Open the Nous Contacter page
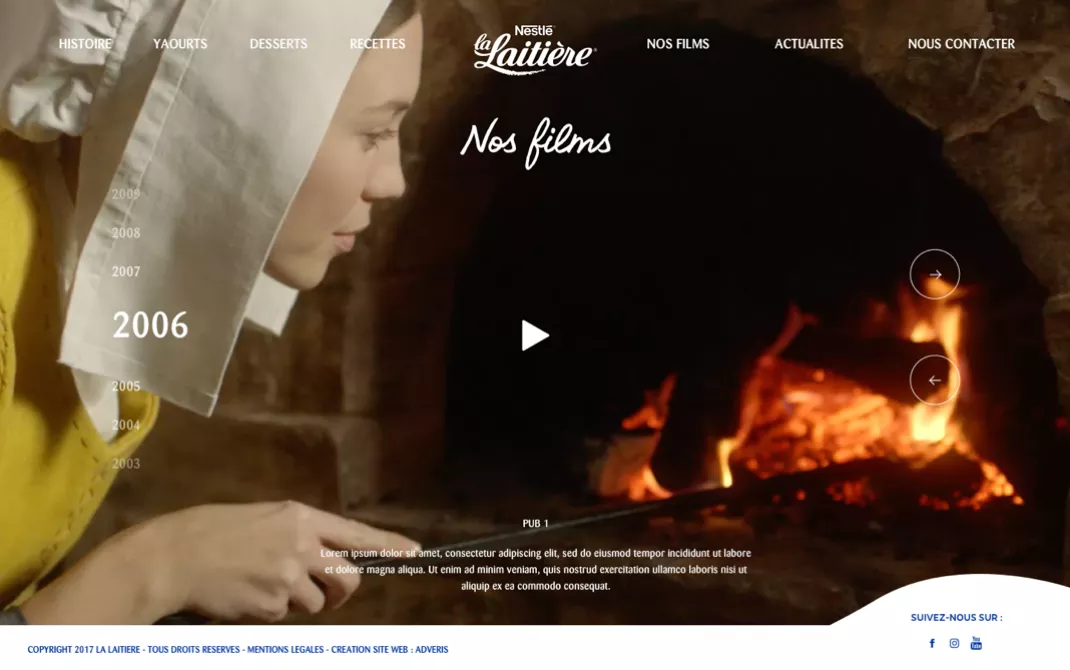 pos(961,44)
